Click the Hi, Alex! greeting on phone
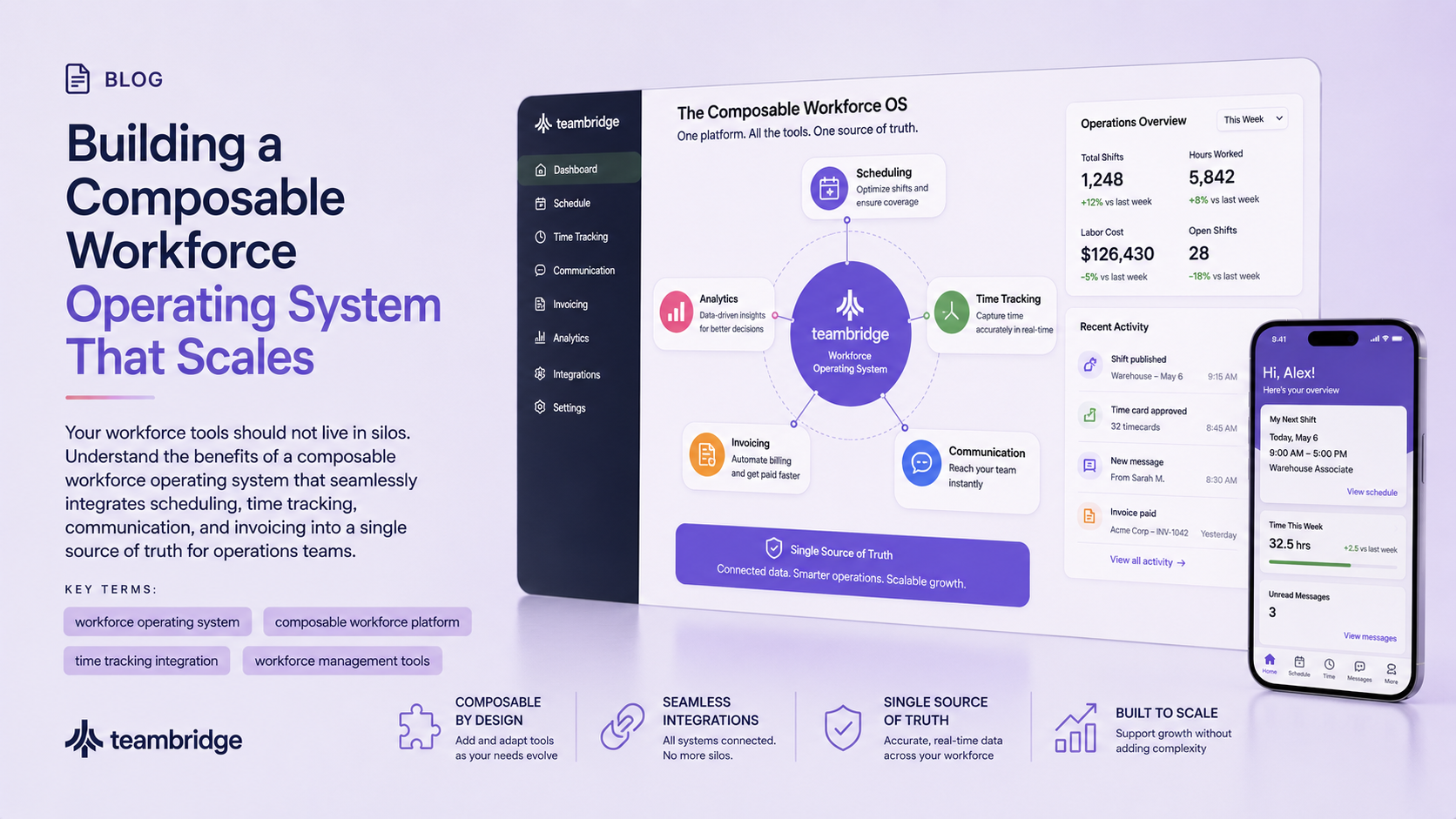Viewport: 1456px width, 819px height. tap(1289, 373)
